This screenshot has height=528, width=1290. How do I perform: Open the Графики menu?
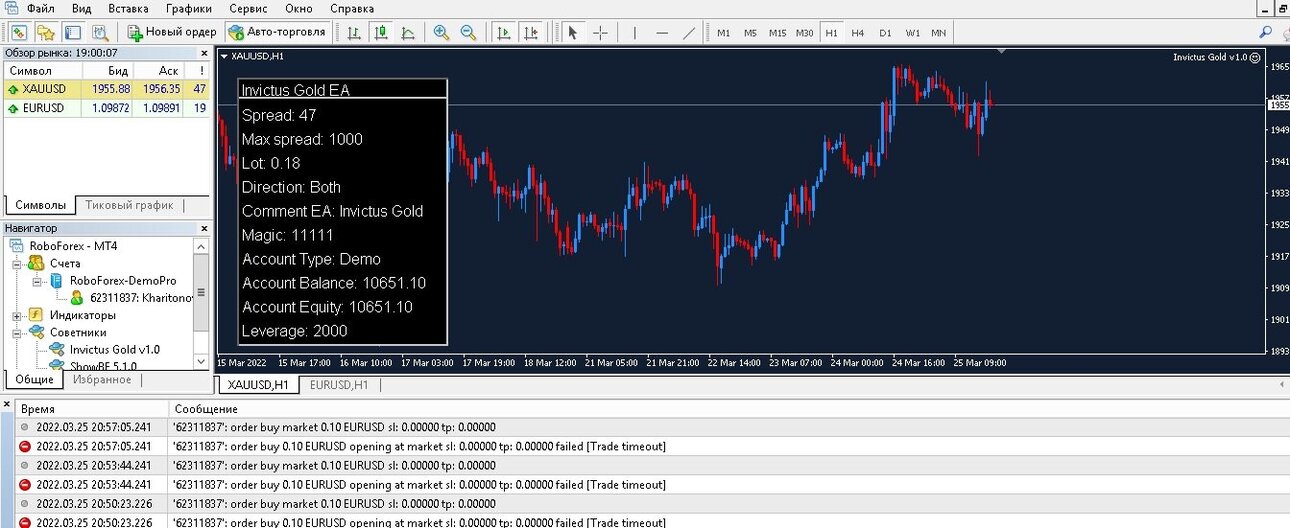click(189, 8)
